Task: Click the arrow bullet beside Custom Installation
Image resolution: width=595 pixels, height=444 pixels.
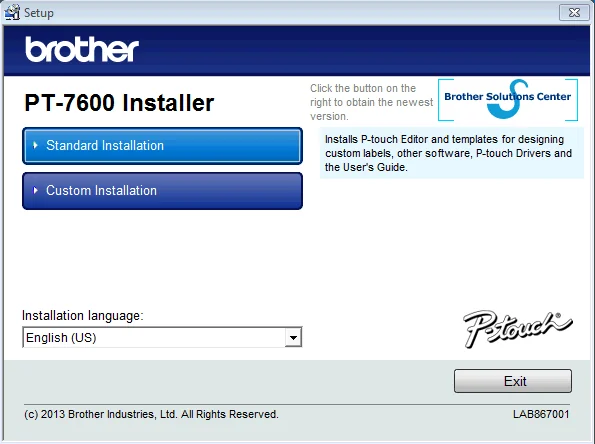Action: point(36,190)
